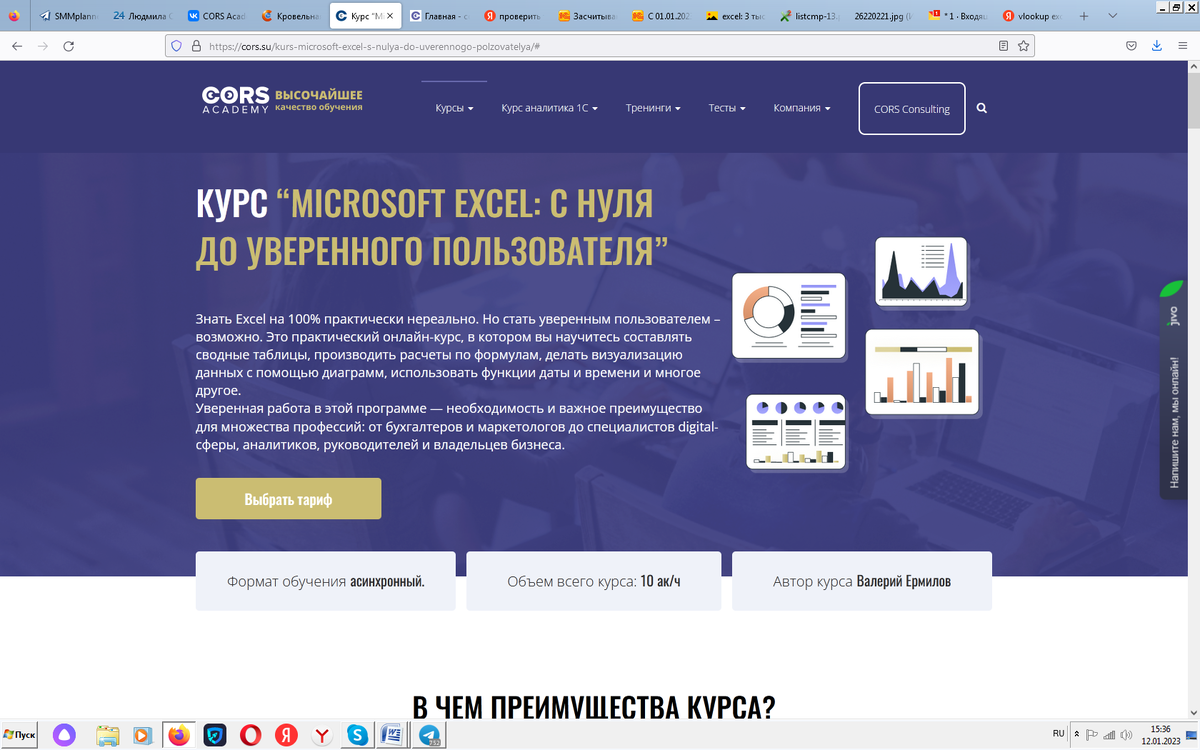The image size is (1200, 750).
Task: Click the donut chart illustration card
Action: click(x=788, y=316)
